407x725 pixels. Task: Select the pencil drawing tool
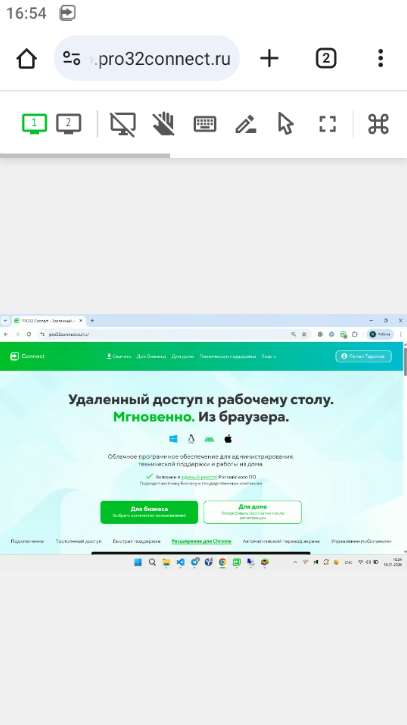tap(246, 124)
